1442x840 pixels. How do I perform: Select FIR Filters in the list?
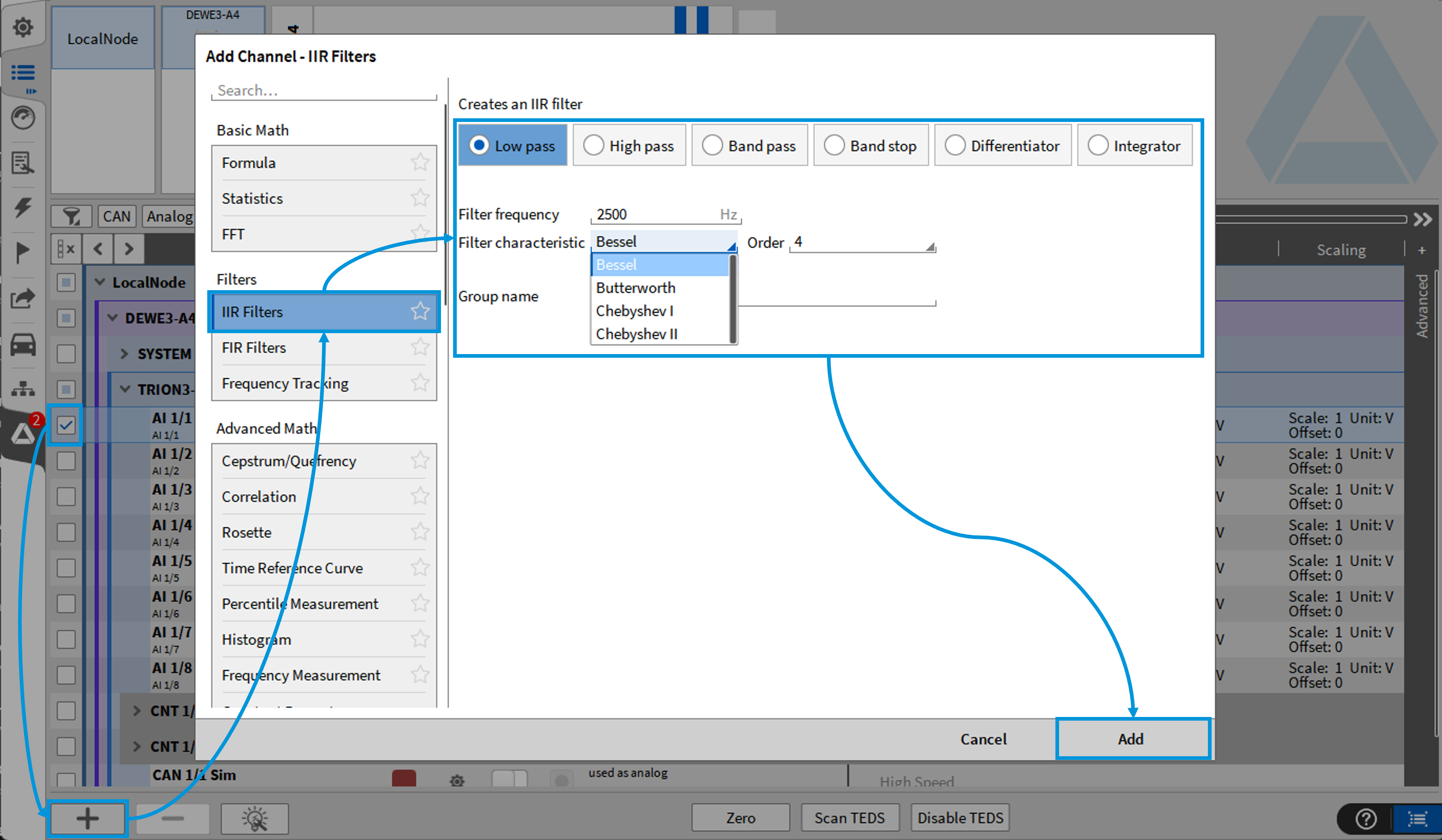[255, 348]
